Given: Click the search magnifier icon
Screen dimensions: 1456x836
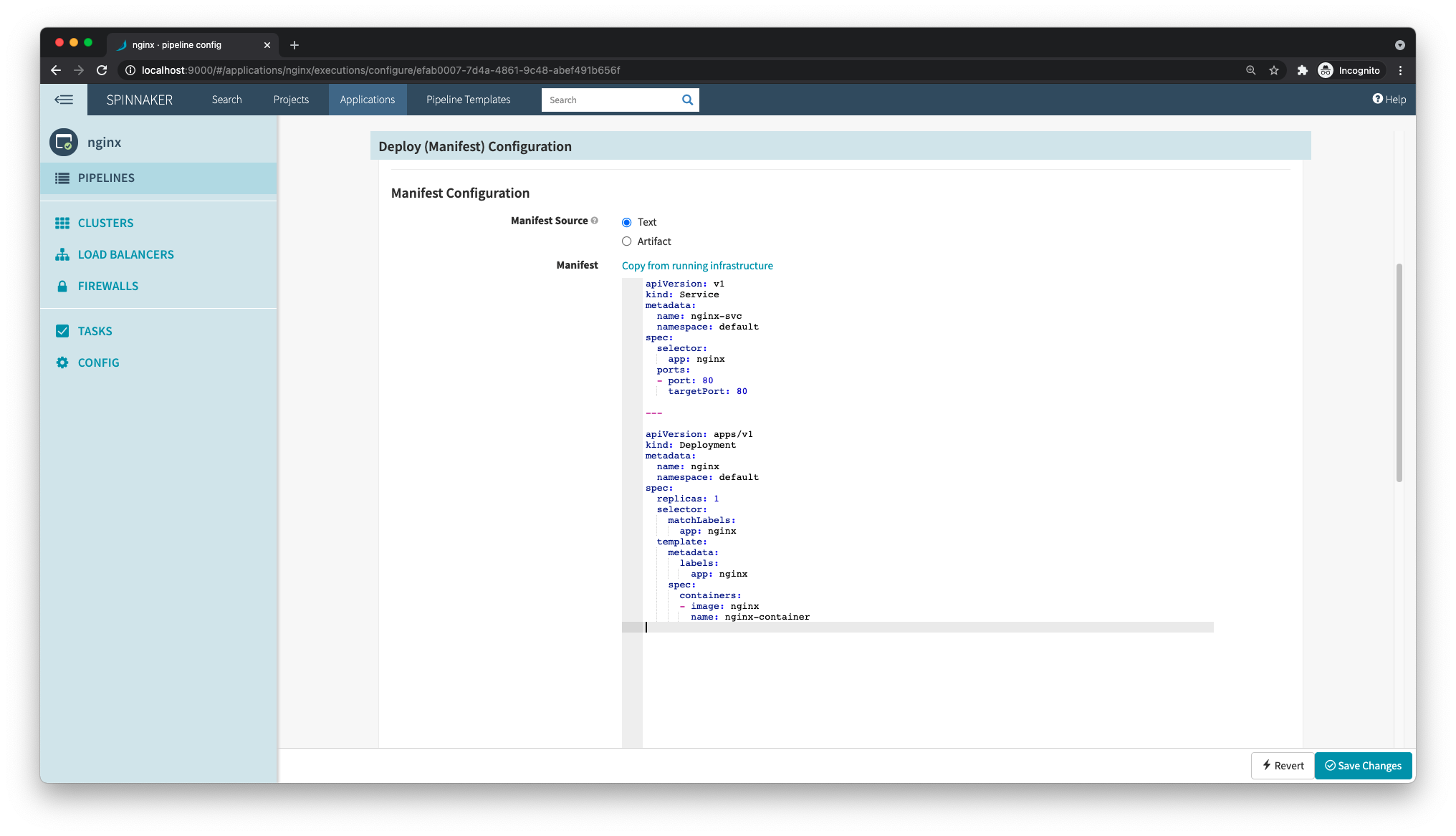Looking at the screenshot, I should (687, 100).
